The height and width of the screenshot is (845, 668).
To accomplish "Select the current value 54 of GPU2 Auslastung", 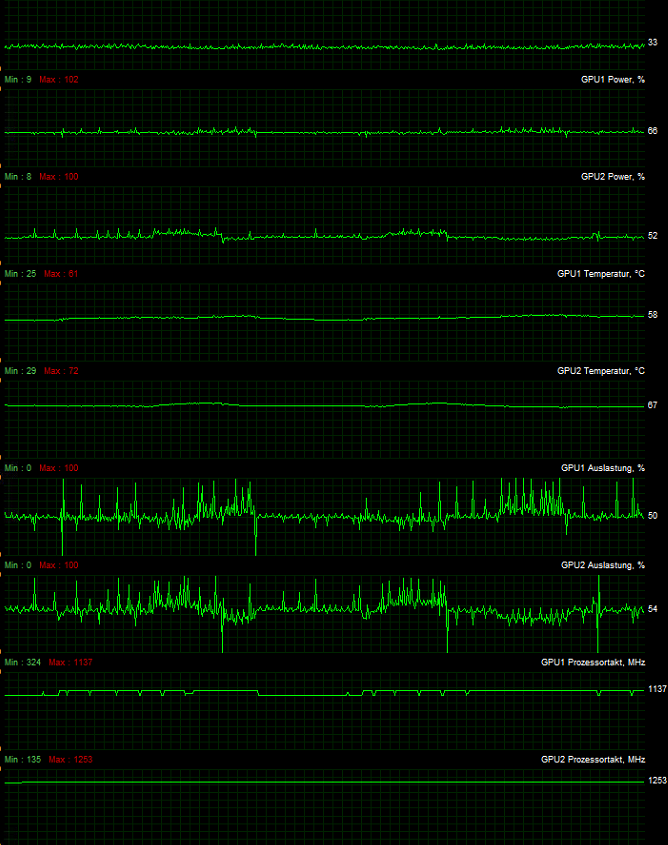I will coord(652,609).
